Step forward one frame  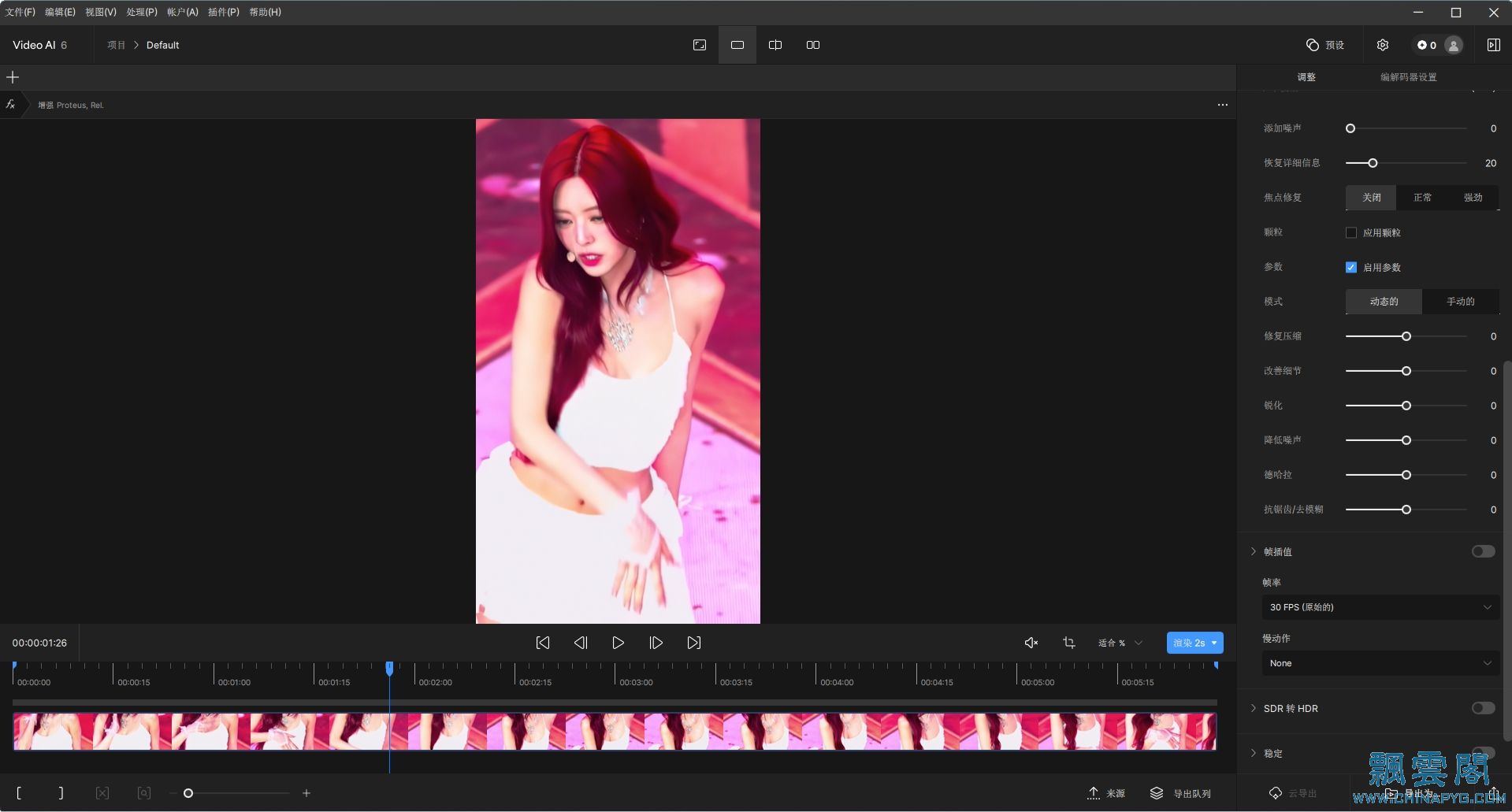[x=656, y=643]
